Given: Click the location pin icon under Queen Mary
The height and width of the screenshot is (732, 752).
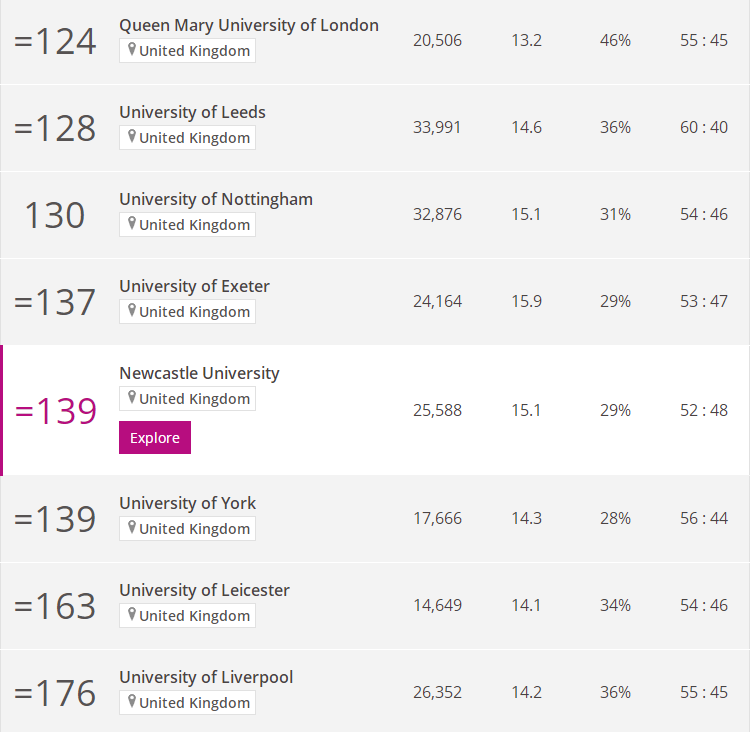Looking at the screenshot, I should 131,49.
